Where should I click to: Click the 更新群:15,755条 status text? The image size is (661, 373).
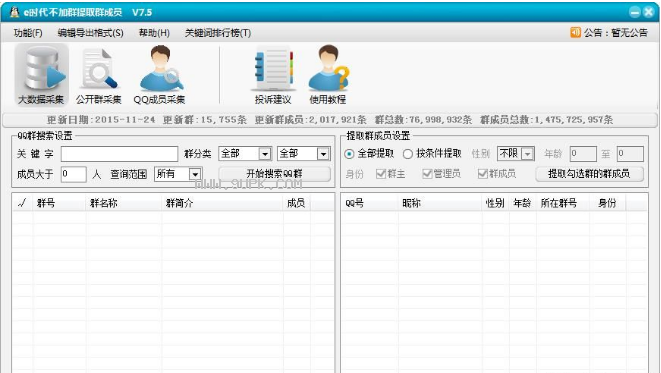tap(205, 120)
